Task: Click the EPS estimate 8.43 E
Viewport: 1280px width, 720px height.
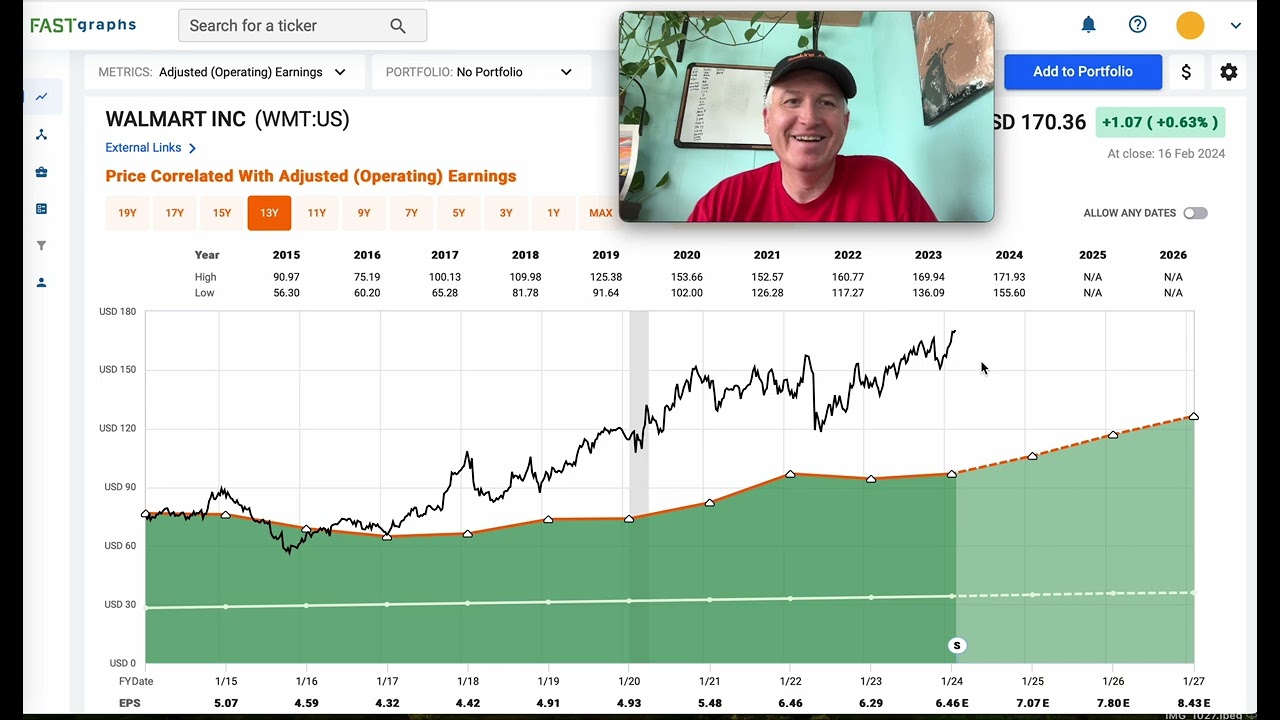Action: click(x=1193, y=703)
